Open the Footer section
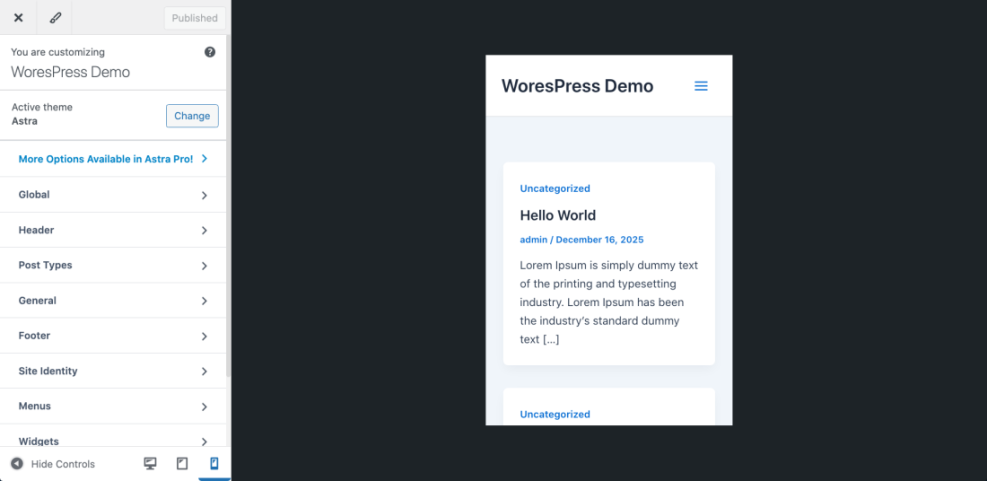The width and height of the screenshot is (987, 481). click(x=113, y=336)
